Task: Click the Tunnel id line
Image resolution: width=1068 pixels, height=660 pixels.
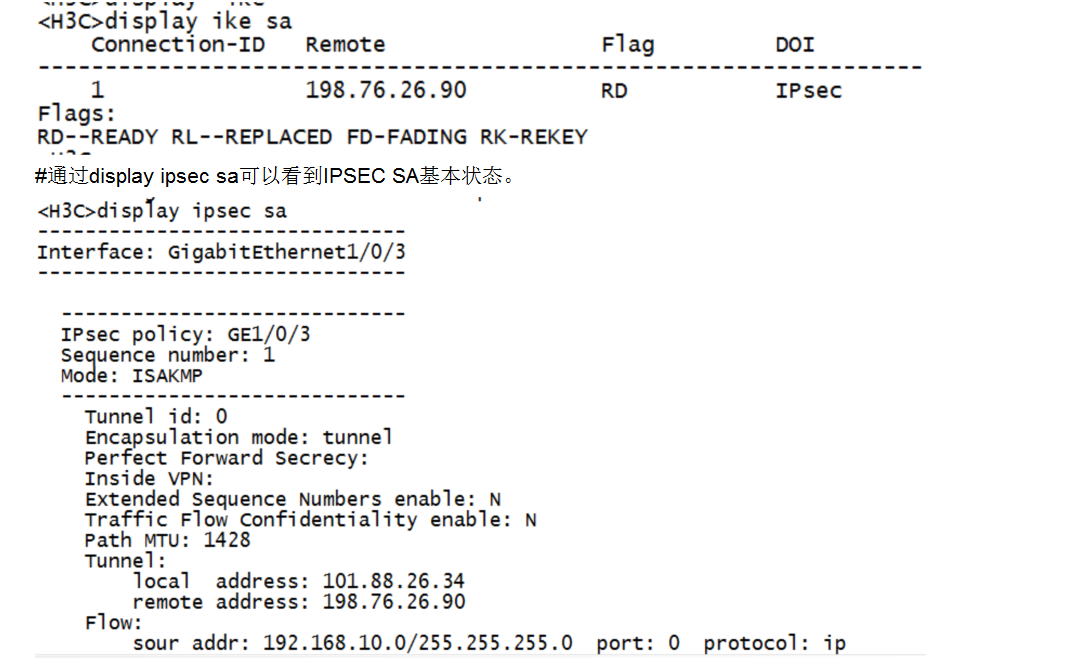Action: 156,416
